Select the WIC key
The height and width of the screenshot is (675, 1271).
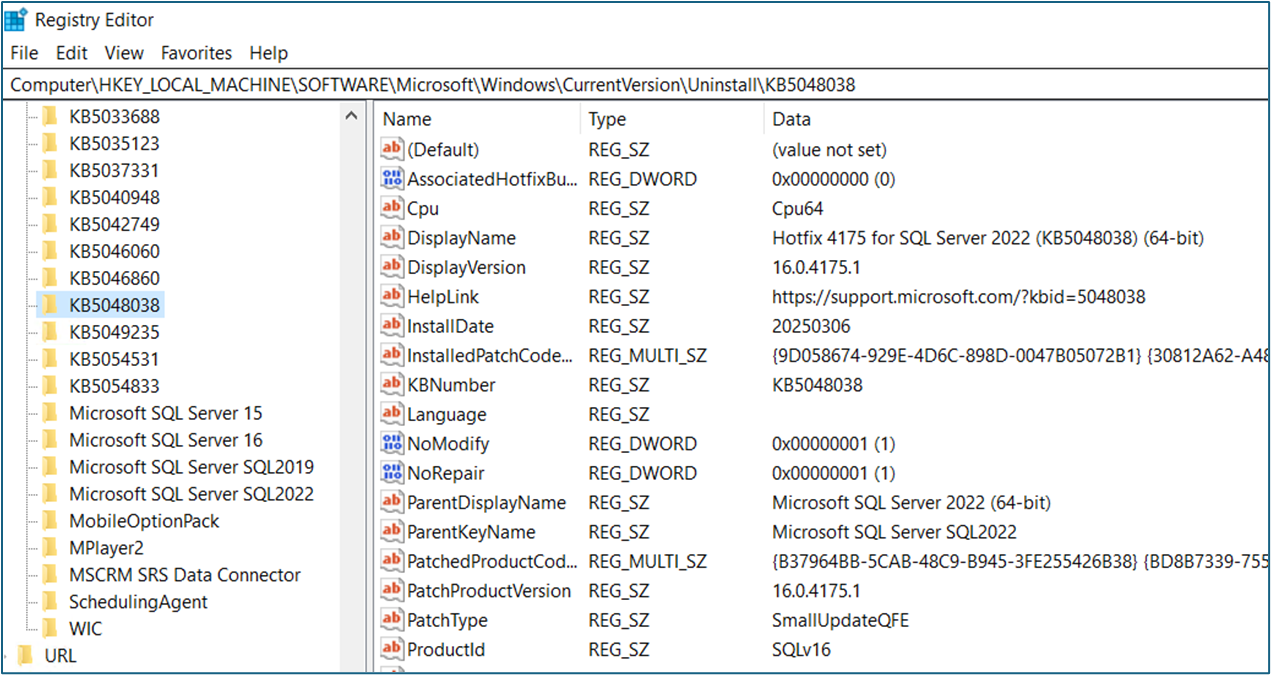coord(85,629)
